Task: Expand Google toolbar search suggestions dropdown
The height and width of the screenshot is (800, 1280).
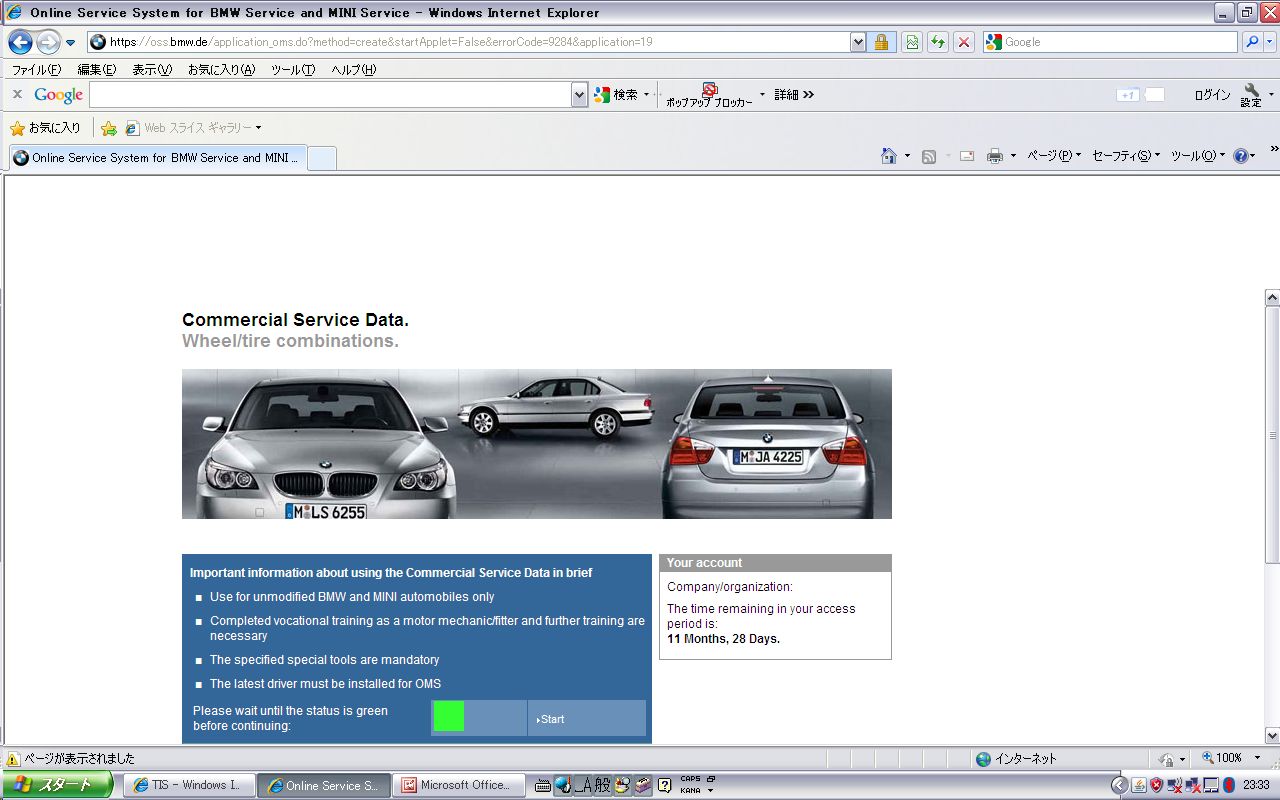Action: click(x=579, y=94)
